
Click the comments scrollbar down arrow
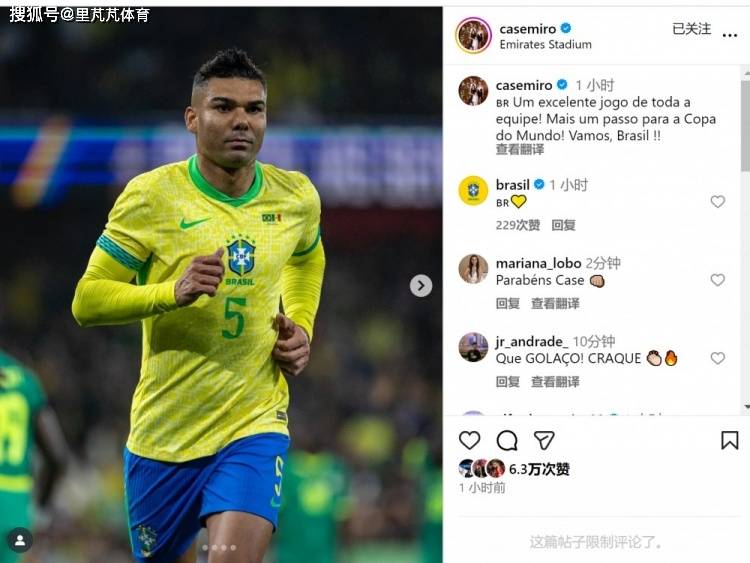click(x=747, y=407)
